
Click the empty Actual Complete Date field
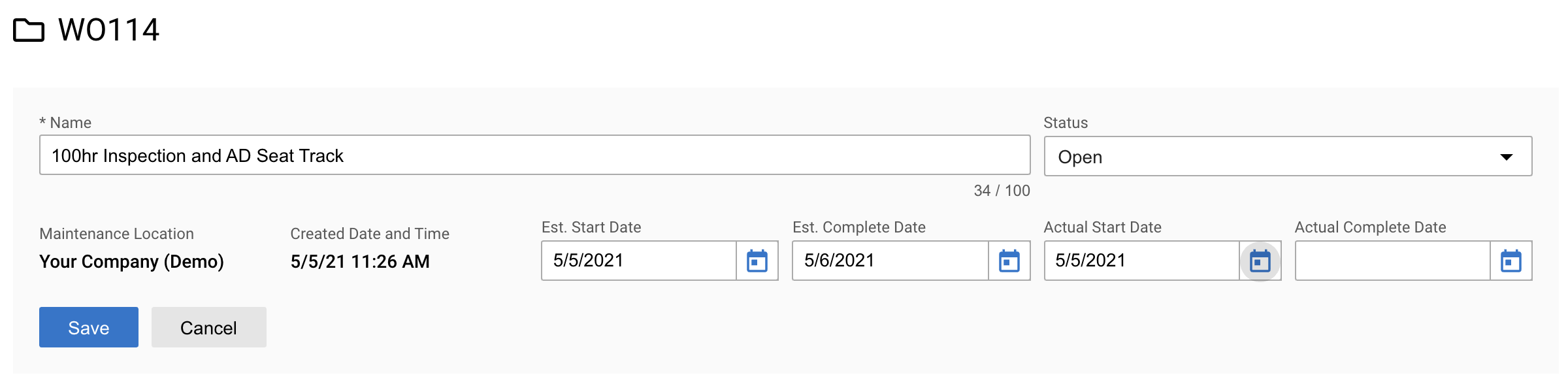click(x=1393, y=261)
